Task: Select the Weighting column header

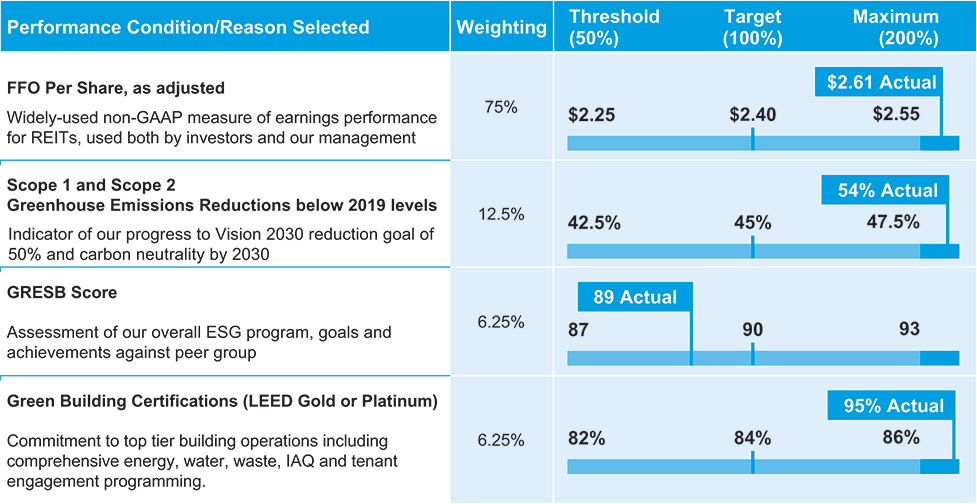Action: click(x=501, y=27)
